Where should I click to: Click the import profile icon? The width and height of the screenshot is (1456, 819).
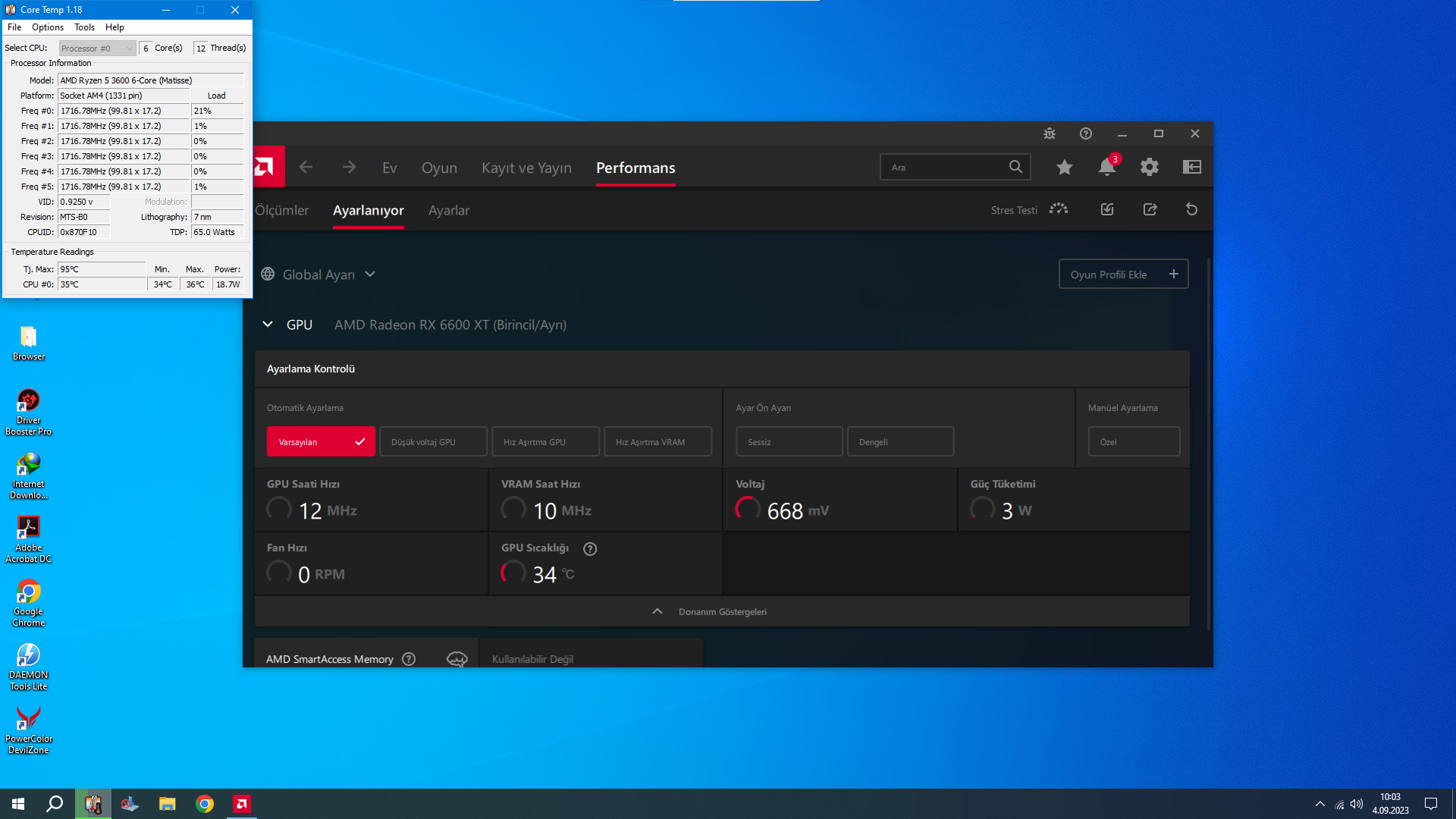click(x=1107, y=209)
